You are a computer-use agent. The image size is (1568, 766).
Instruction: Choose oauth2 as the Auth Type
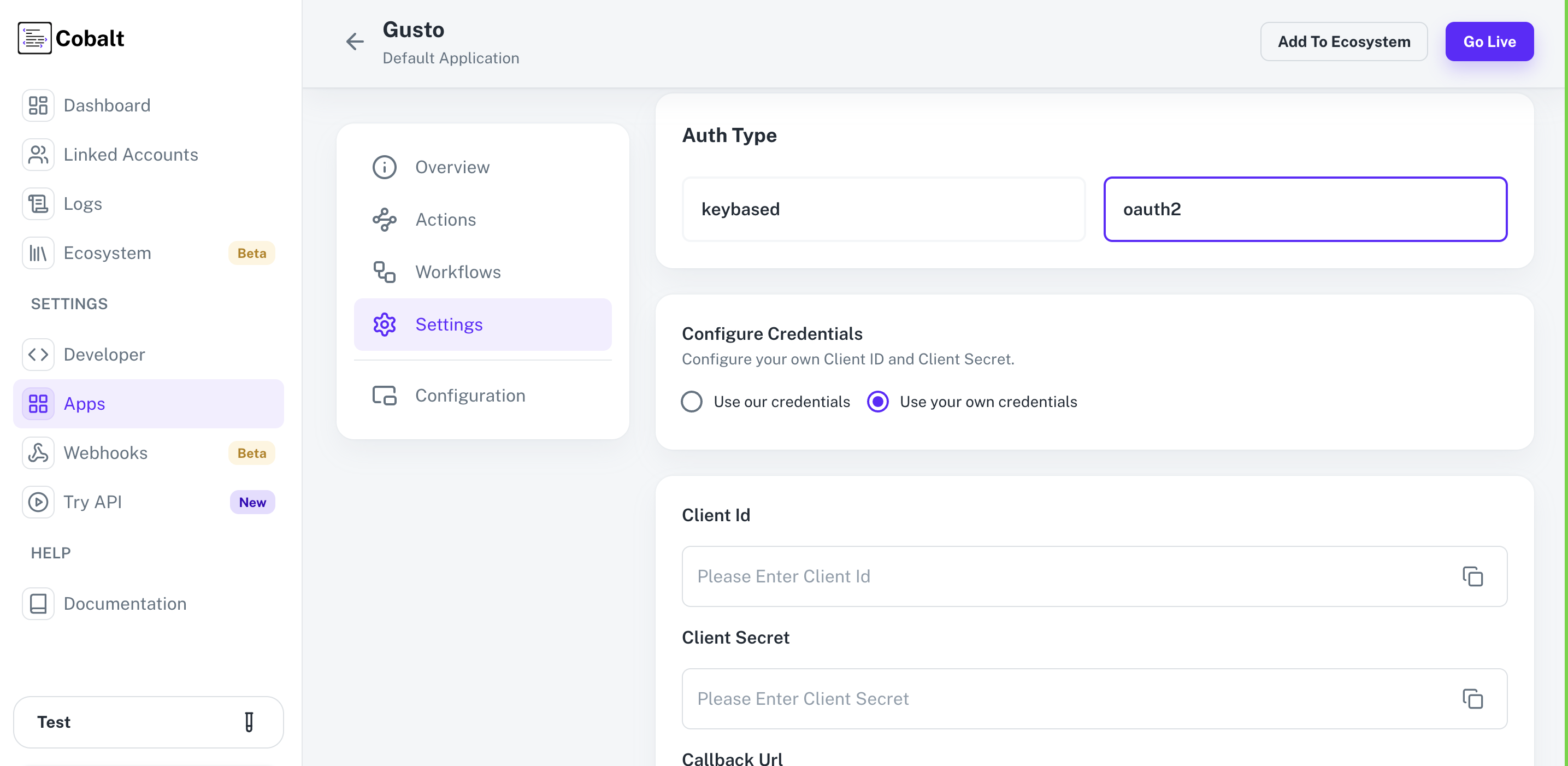tap(1306, 209)
